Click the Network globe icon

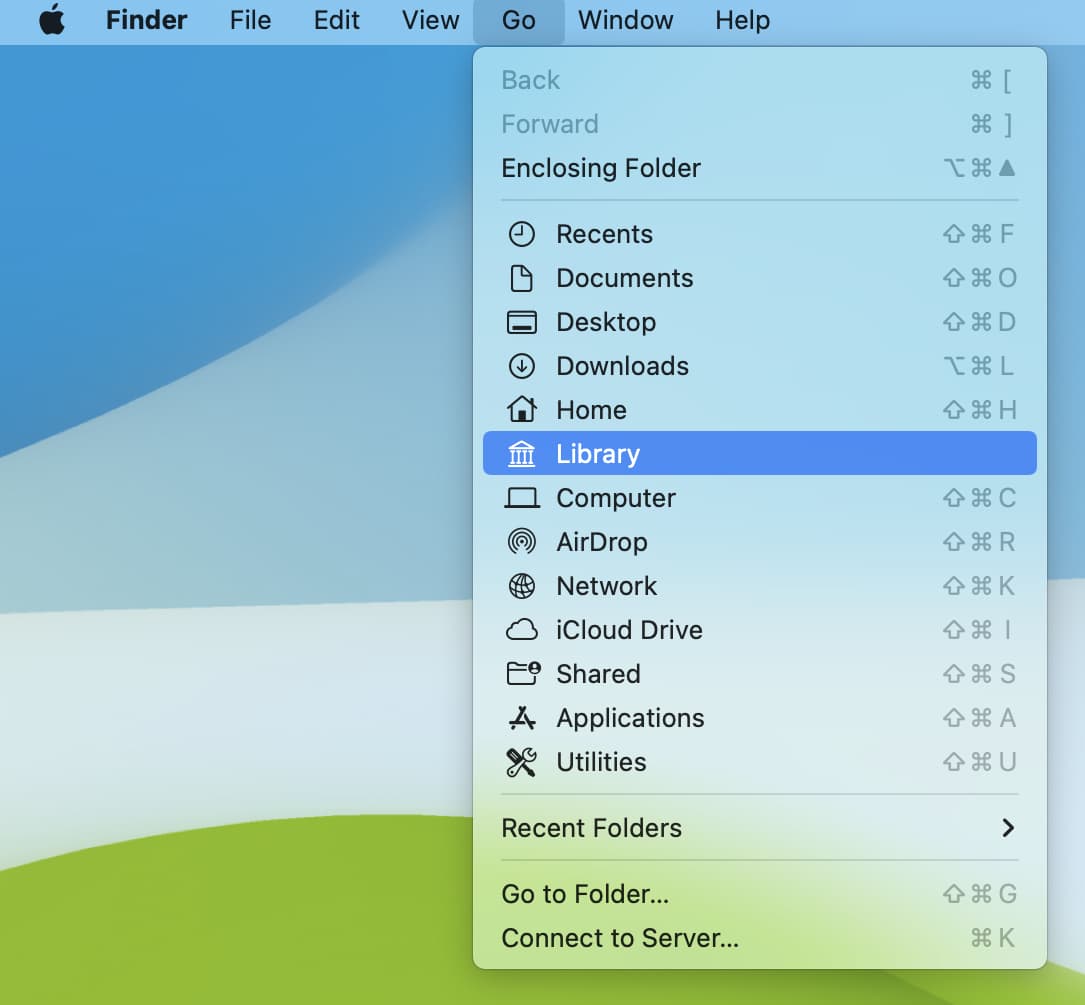pos(521,586)
